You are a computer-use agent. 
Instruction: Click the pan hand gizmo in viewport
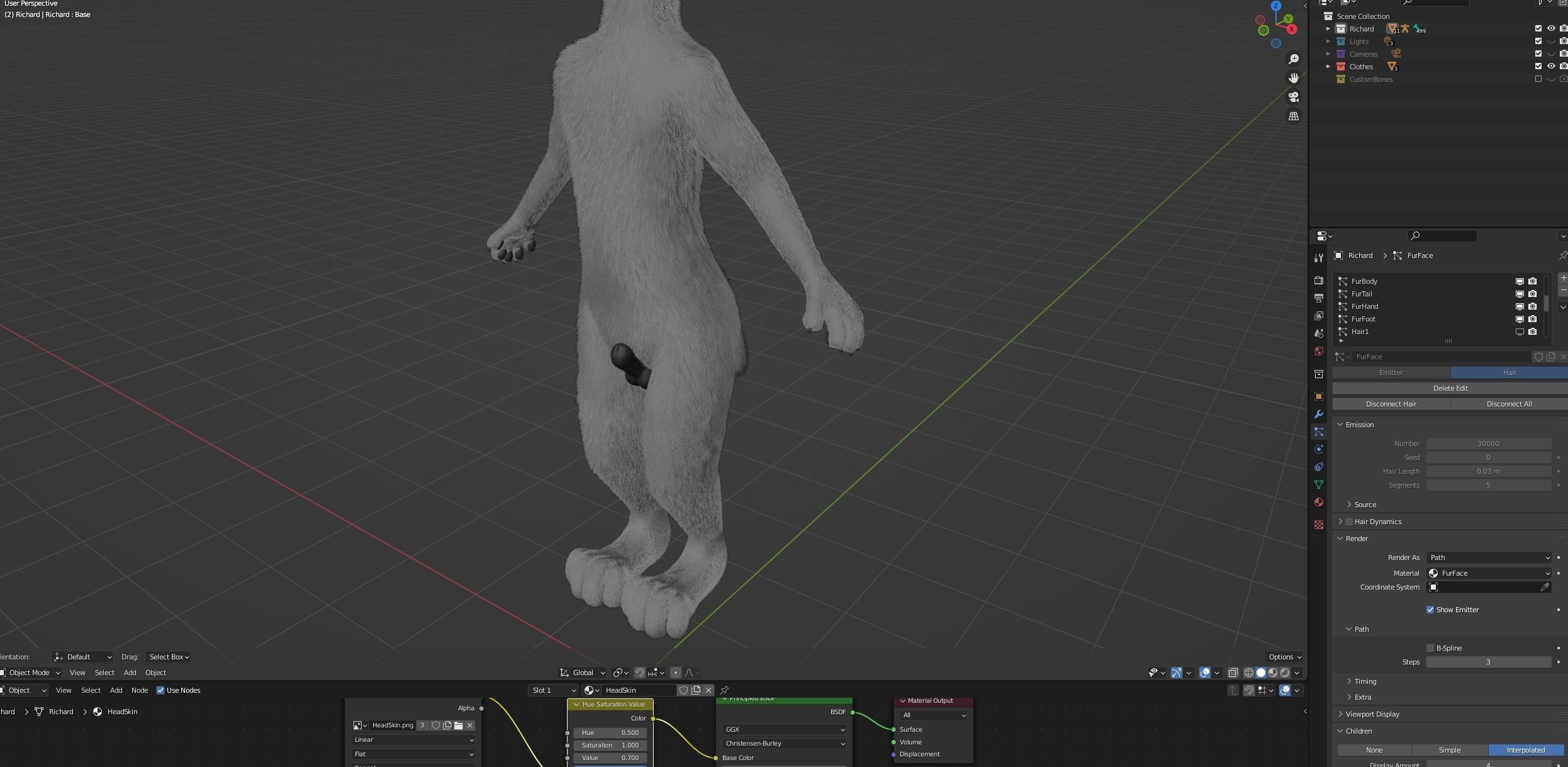pyautogui.click(x=1294, y=78)
